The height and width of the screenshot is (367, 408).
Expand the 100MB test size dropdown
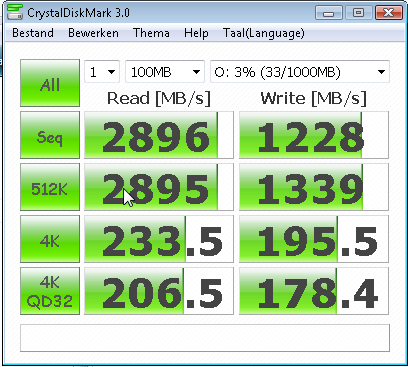coord(165,72)
